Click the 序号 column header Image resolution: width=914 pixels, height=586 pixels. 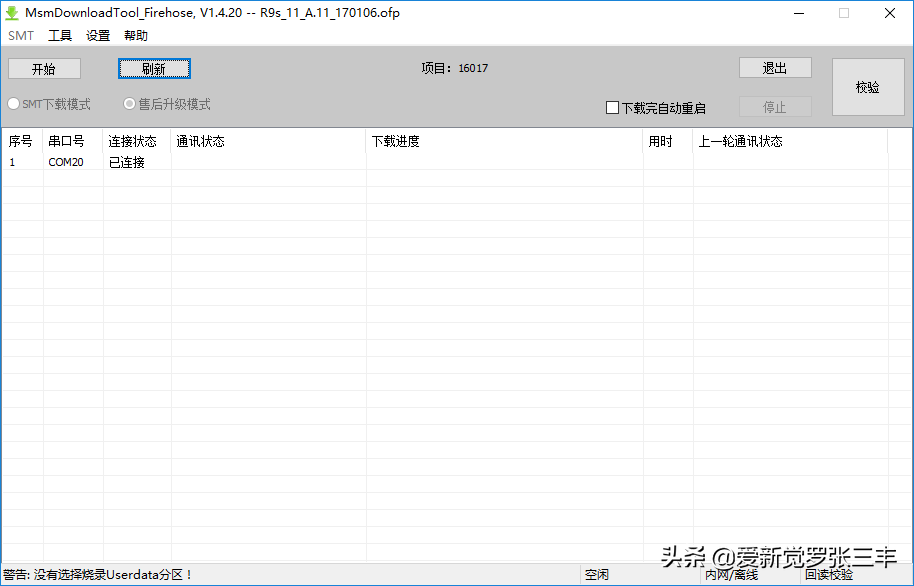pyautogui.click(x=22, y=141)
